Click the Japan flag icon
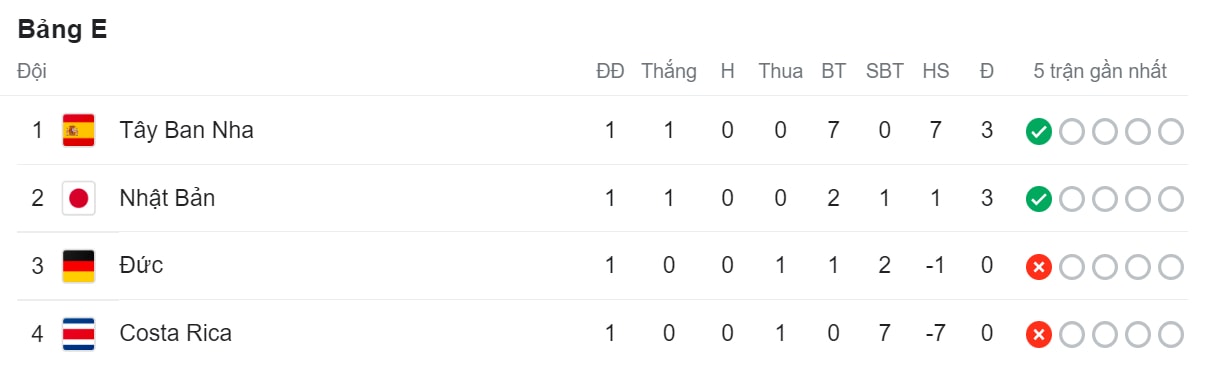The width and height of the screenshot is (1224, 374). (78, 198)
